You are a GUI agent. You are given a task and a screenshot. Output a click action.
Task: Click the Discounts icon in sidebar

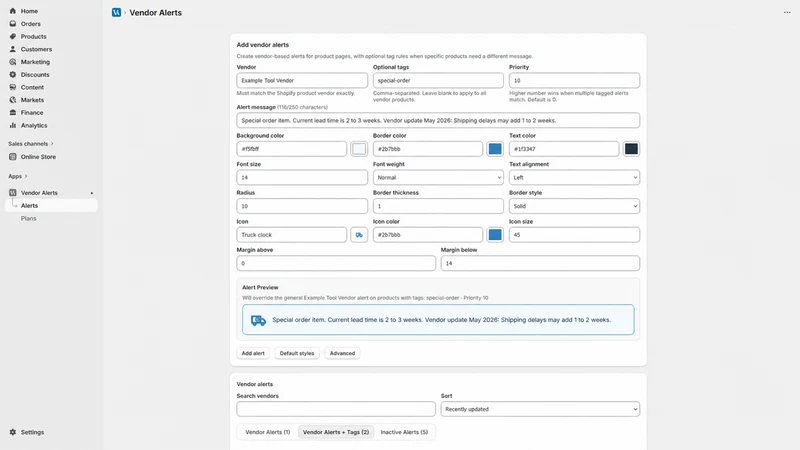pyautogui.click(x=13, y=74)
